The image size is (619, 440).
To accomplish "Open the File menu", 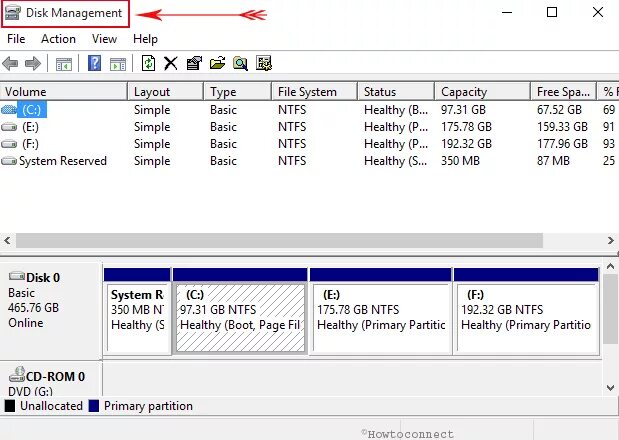I will click(x=16, y=39).
